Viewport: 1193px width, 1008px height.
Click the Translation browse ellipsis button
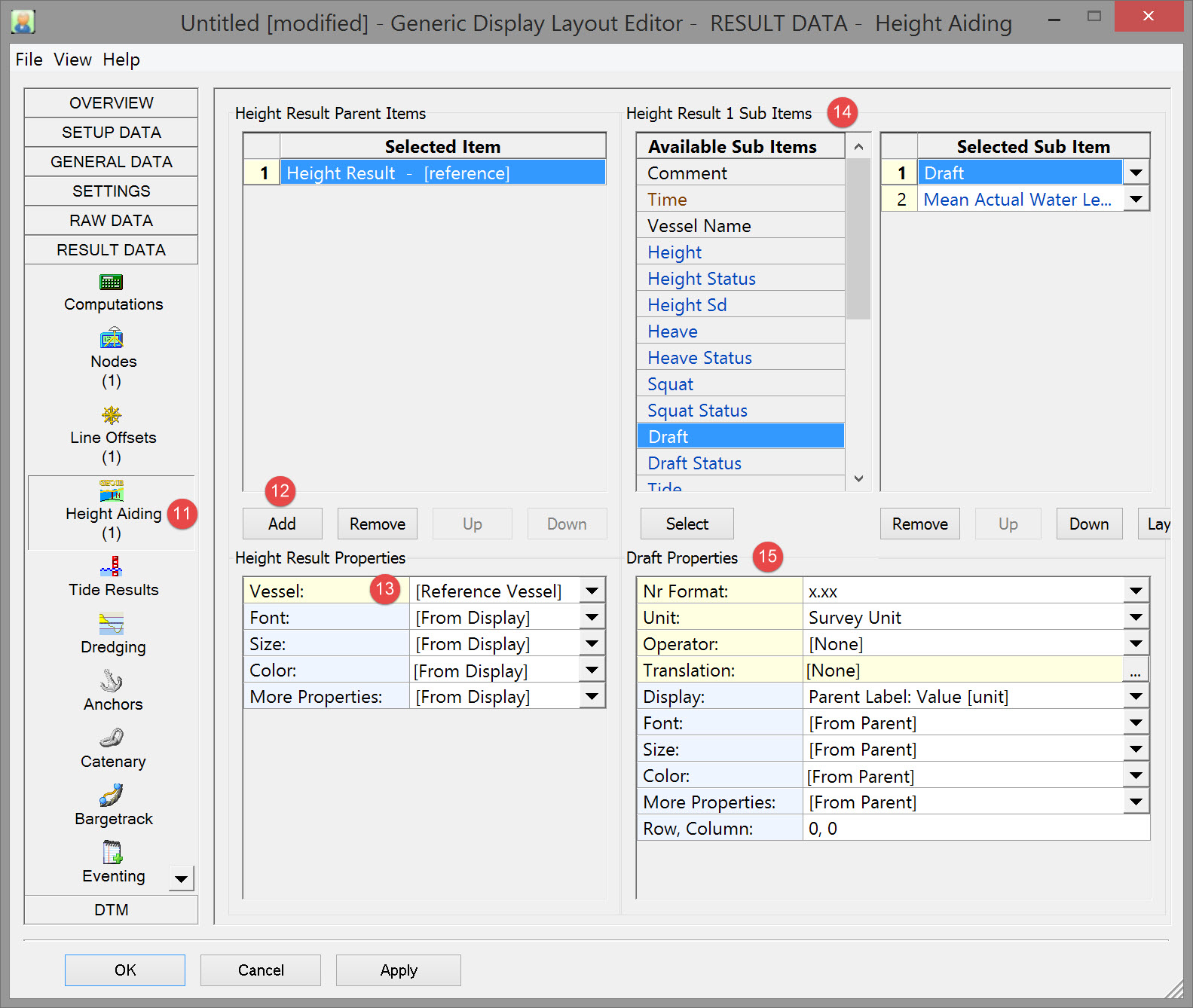tap(1136, 670)
